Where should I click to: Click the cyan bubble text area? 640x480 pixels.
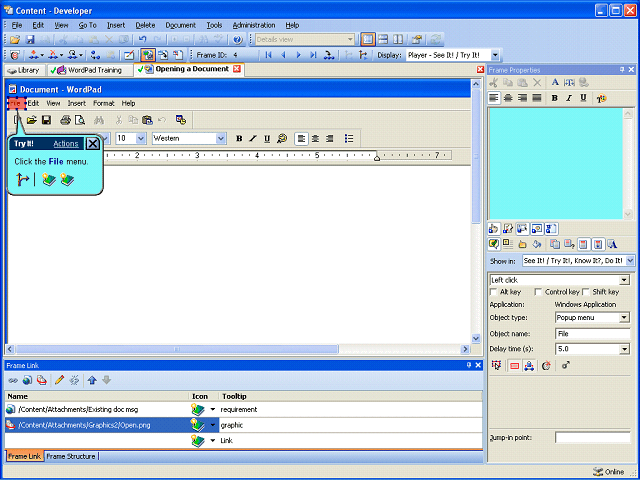(x=556, y=164)
